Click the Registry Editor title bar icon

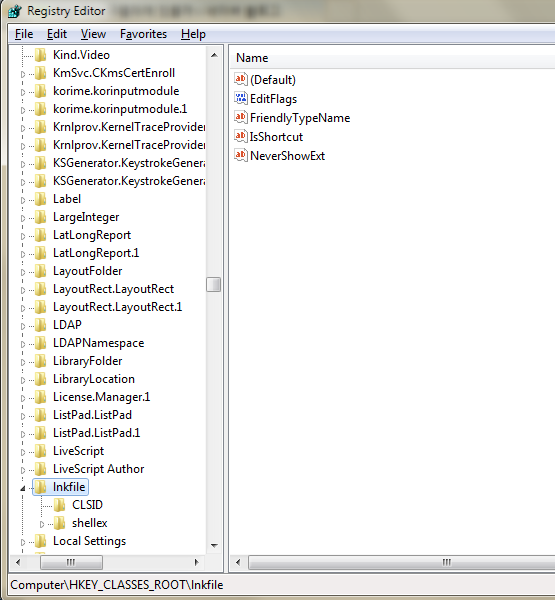[15, 11]
